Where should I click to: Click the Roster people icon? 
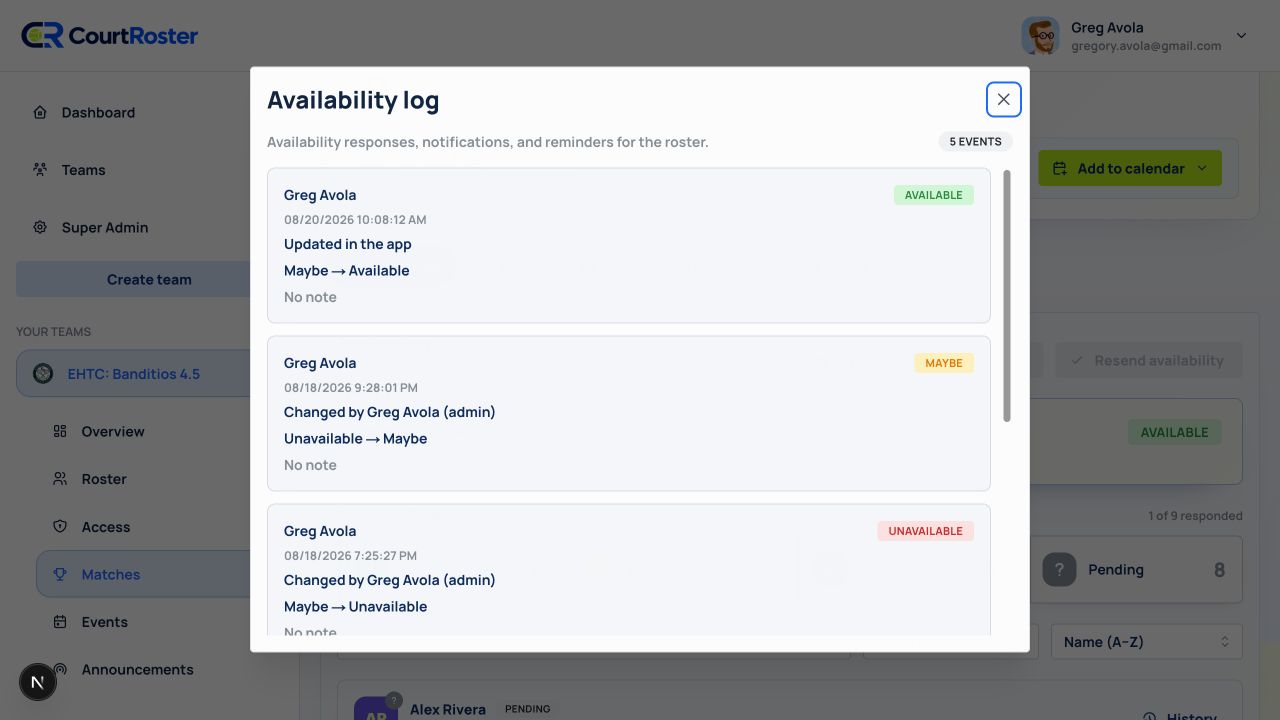pos(60,479)
